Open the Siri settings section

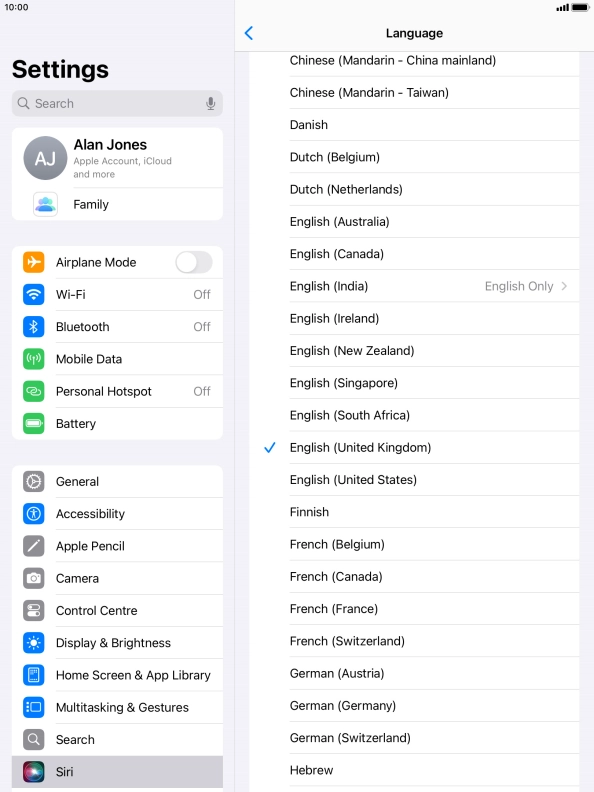tap(117, 772)
